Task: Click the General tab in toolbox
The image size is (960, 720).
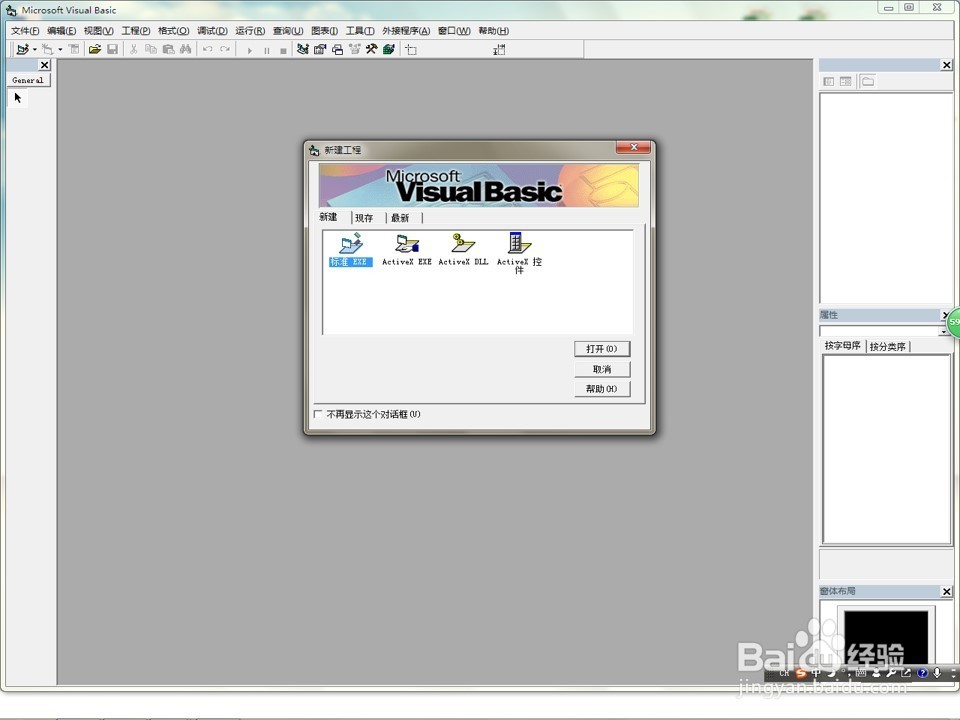Action: [28, 80]
